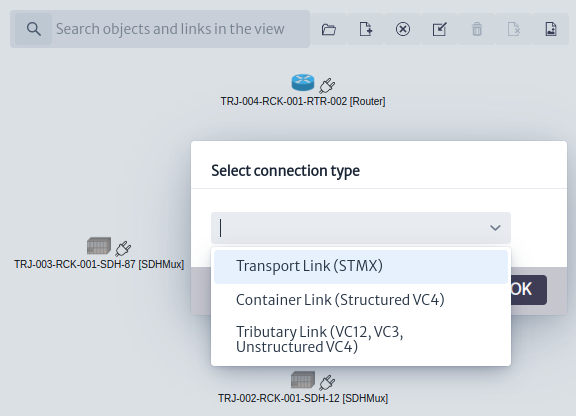The height and width of the screenshot is (416, 576).
Task: Click the trash delete icon
Action: pos(477,29)
